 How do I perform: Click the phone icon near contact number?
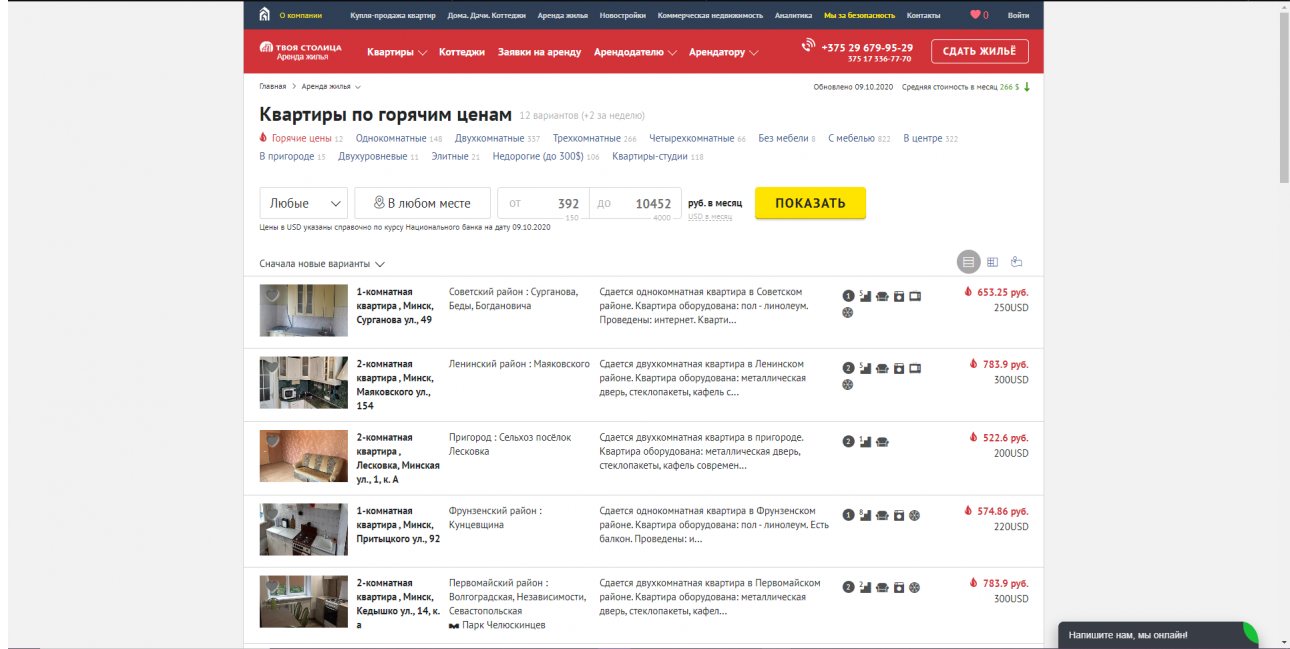coord(808,46)
